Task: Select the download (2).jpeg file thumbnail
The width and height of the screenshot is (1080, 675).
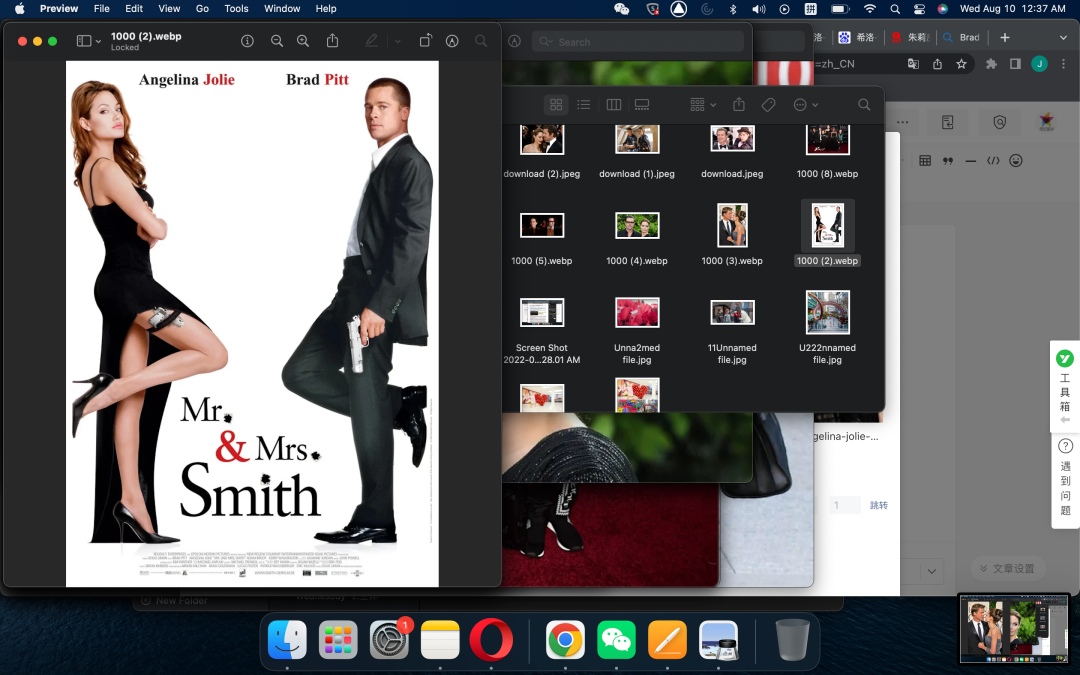Action: pos(542,140)
